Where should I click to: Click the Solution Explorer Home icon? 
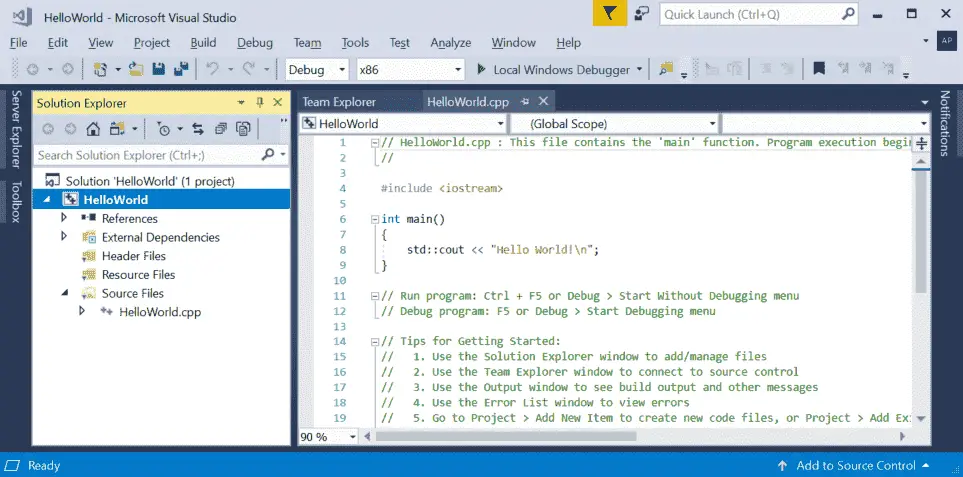93,129
